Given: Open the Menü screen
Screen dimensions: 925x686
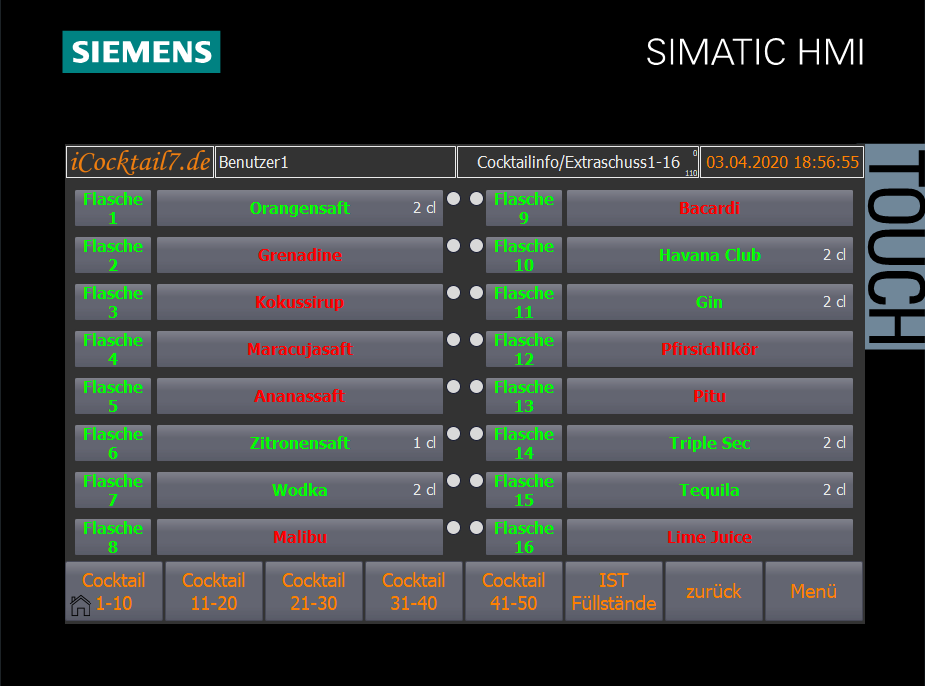Looking at the screenshot, I should tap(813, 592).
